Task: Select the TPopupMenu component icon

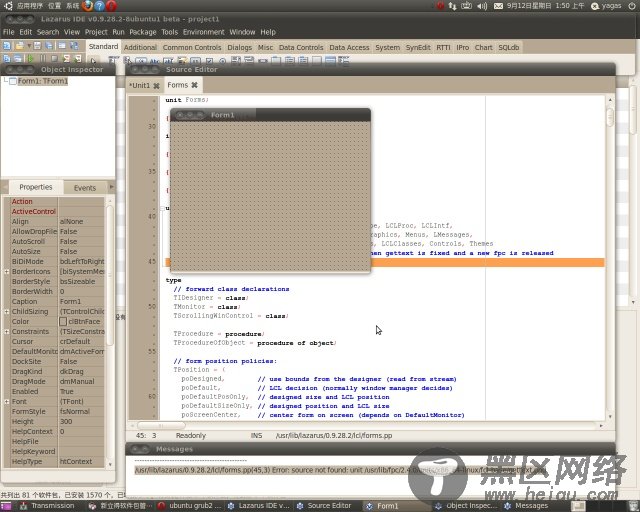Action: pyautogui.click(x=128, y=60)
